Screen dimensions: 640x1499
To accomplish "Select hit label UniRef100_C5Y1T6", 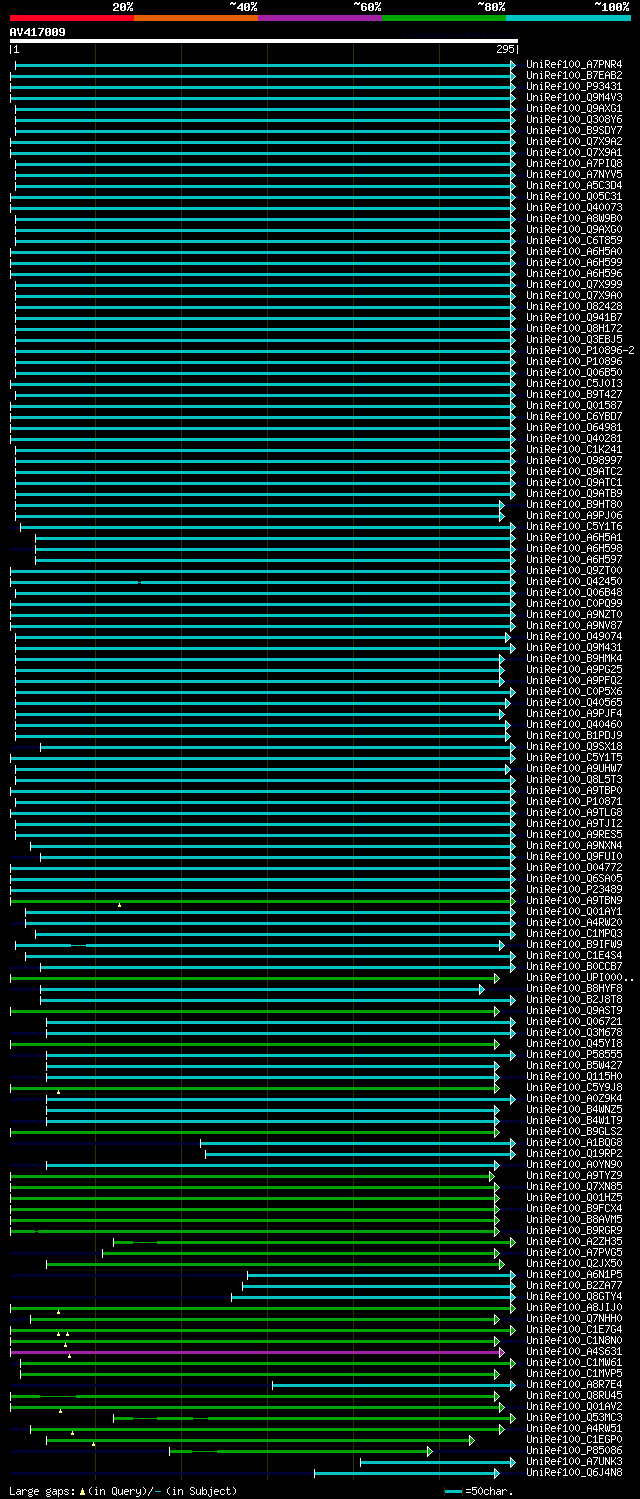I will (x=574, y=526).
